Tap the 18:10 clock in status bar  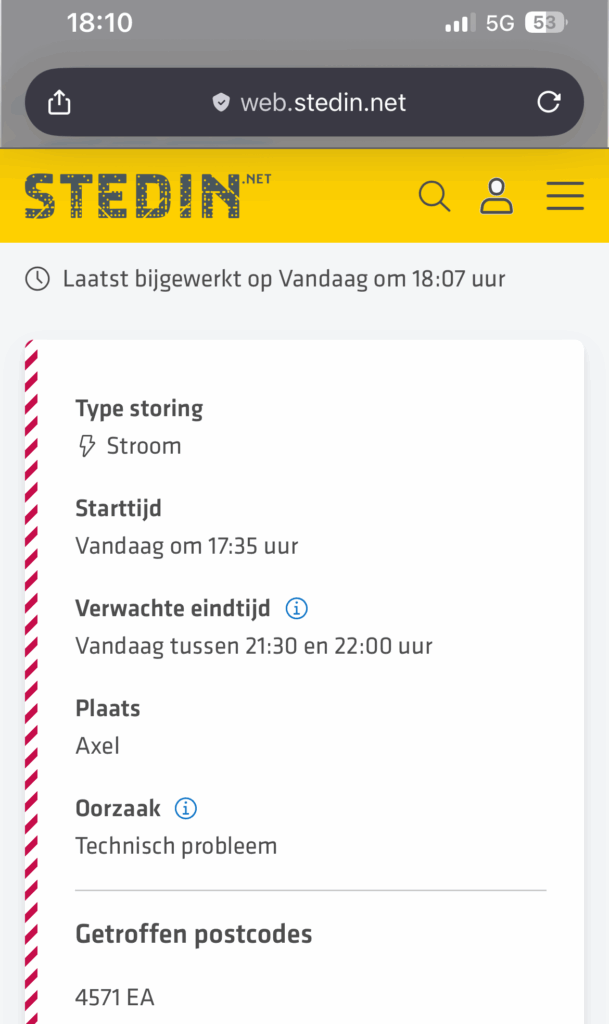(99, 23)
